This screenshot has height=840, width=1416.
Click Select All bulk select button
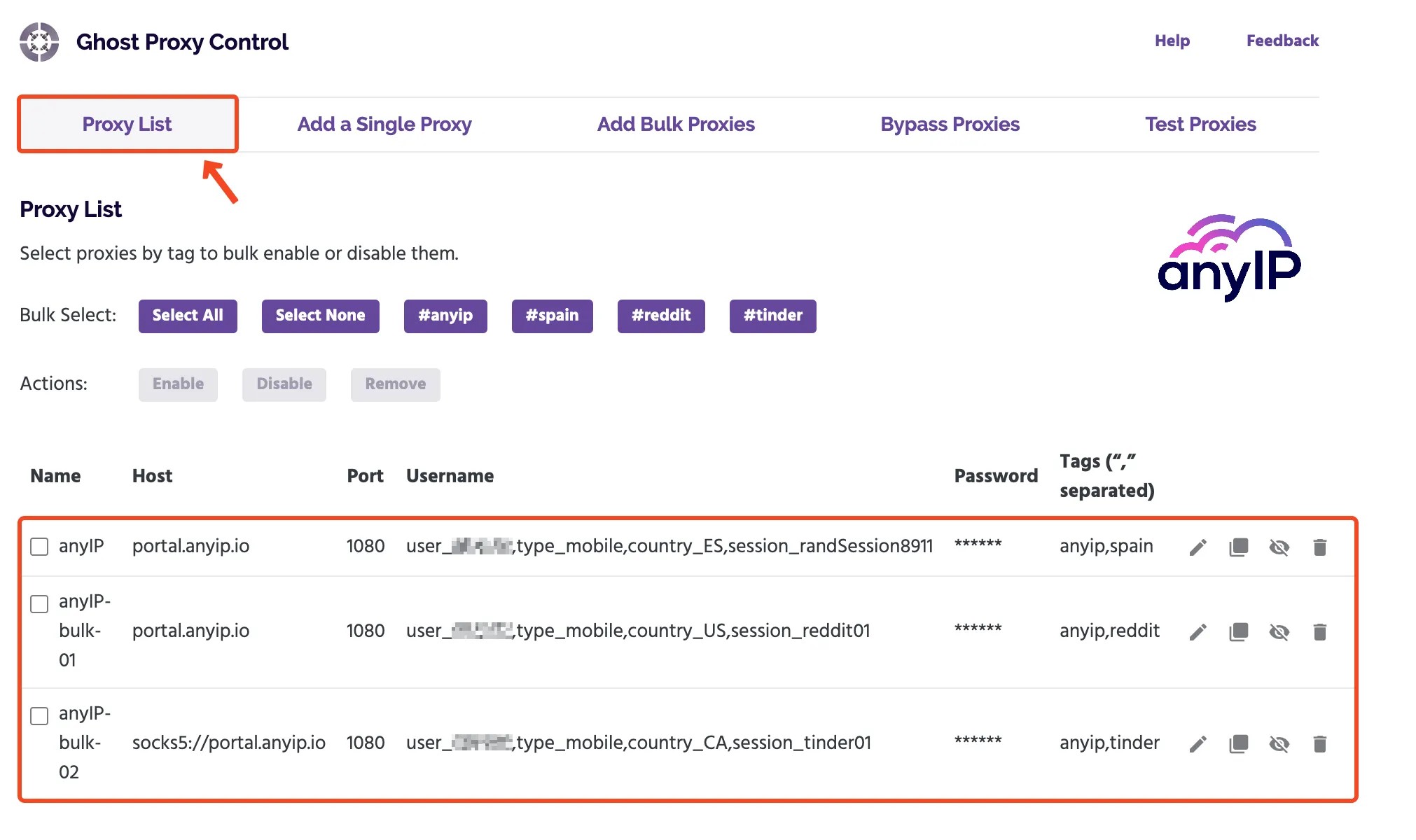188,315
